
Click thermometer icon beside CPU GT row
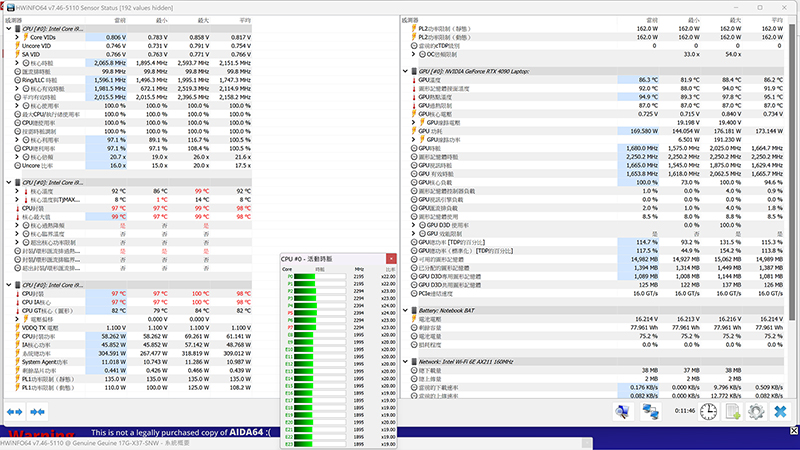point(17,311)
